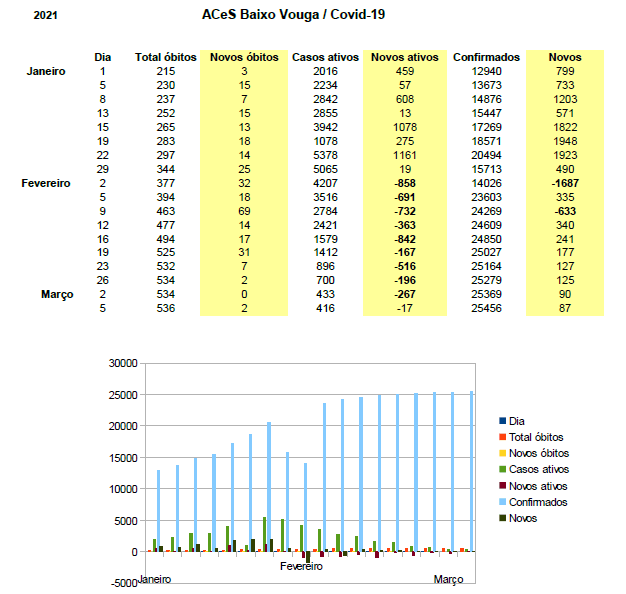Click the 'Casos ativos' legend entry text
The image size is (626, 594).
click(x=539, y=469)
